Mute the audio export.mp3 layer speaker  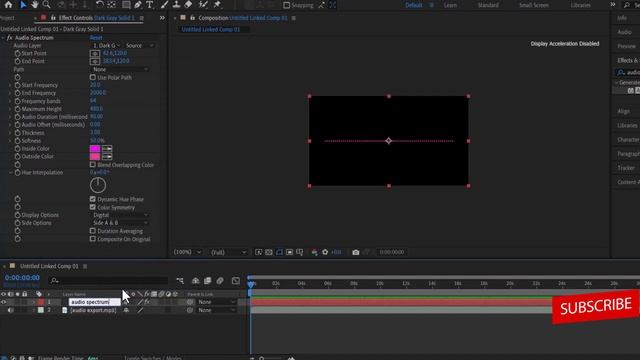[x=10, y=310]
